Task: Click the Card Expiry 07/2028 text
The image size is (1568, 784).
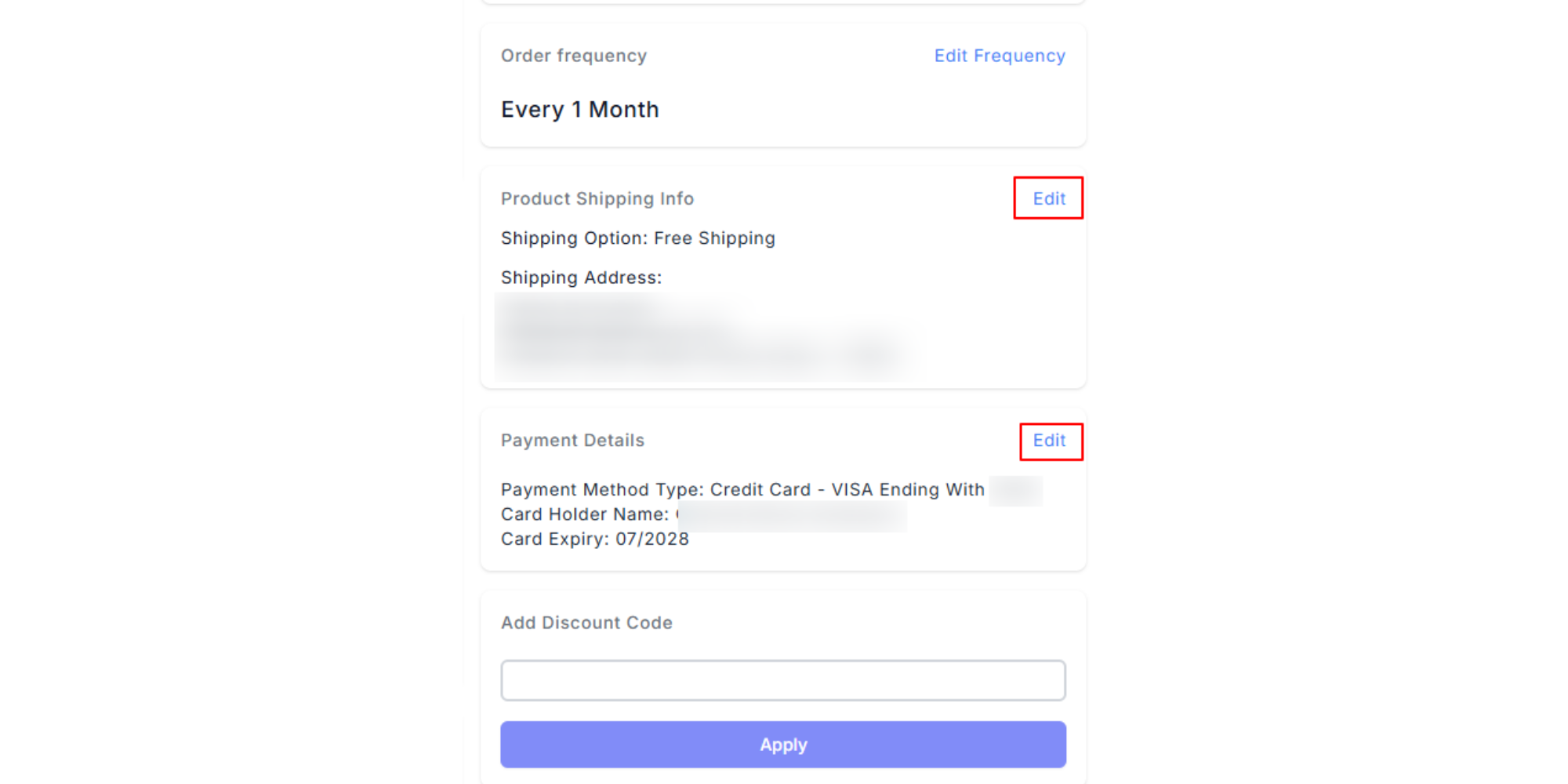Action: [x=594, y=539]
